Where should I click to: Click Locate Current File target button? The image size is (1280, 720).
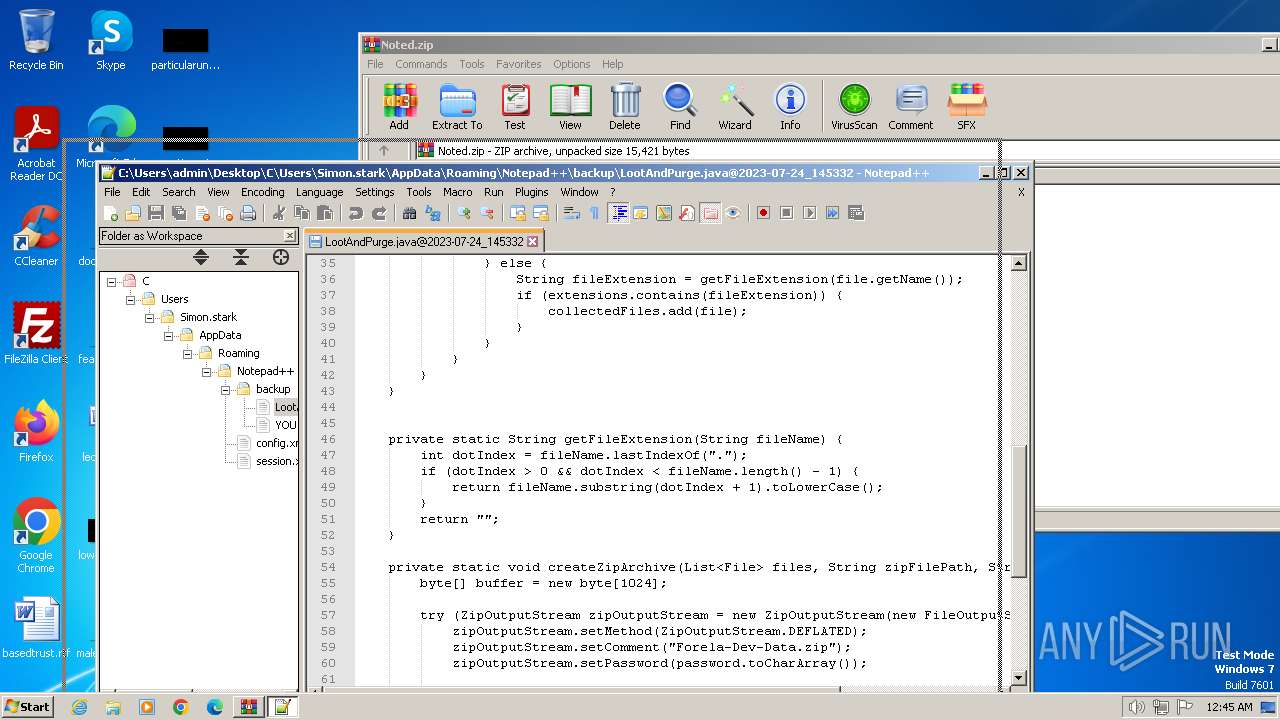pyautogui.click(x=281, y=257)
